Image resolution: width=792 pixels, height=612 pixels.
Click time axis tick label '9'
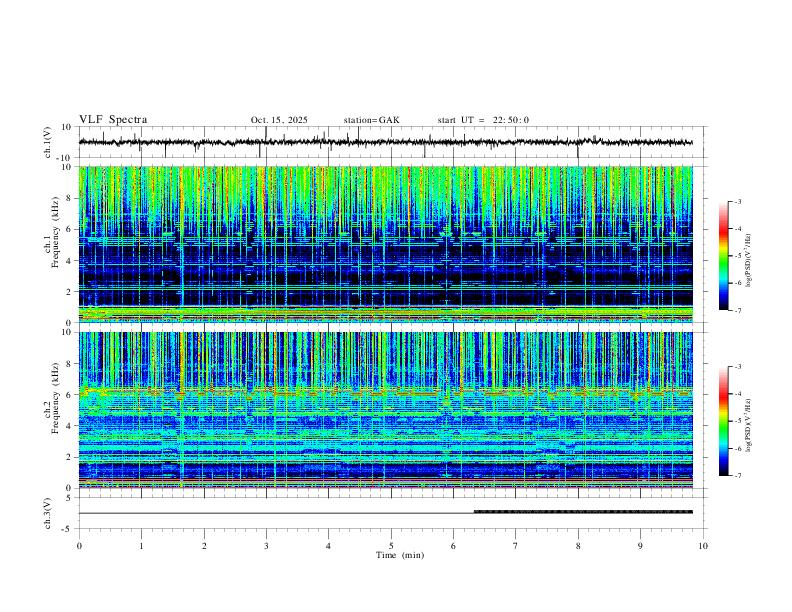coord(640,546)
